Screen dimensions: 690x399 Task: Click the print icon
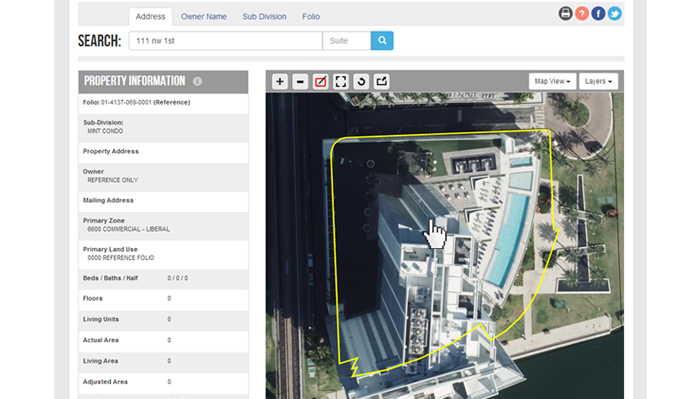pos(565,14)
